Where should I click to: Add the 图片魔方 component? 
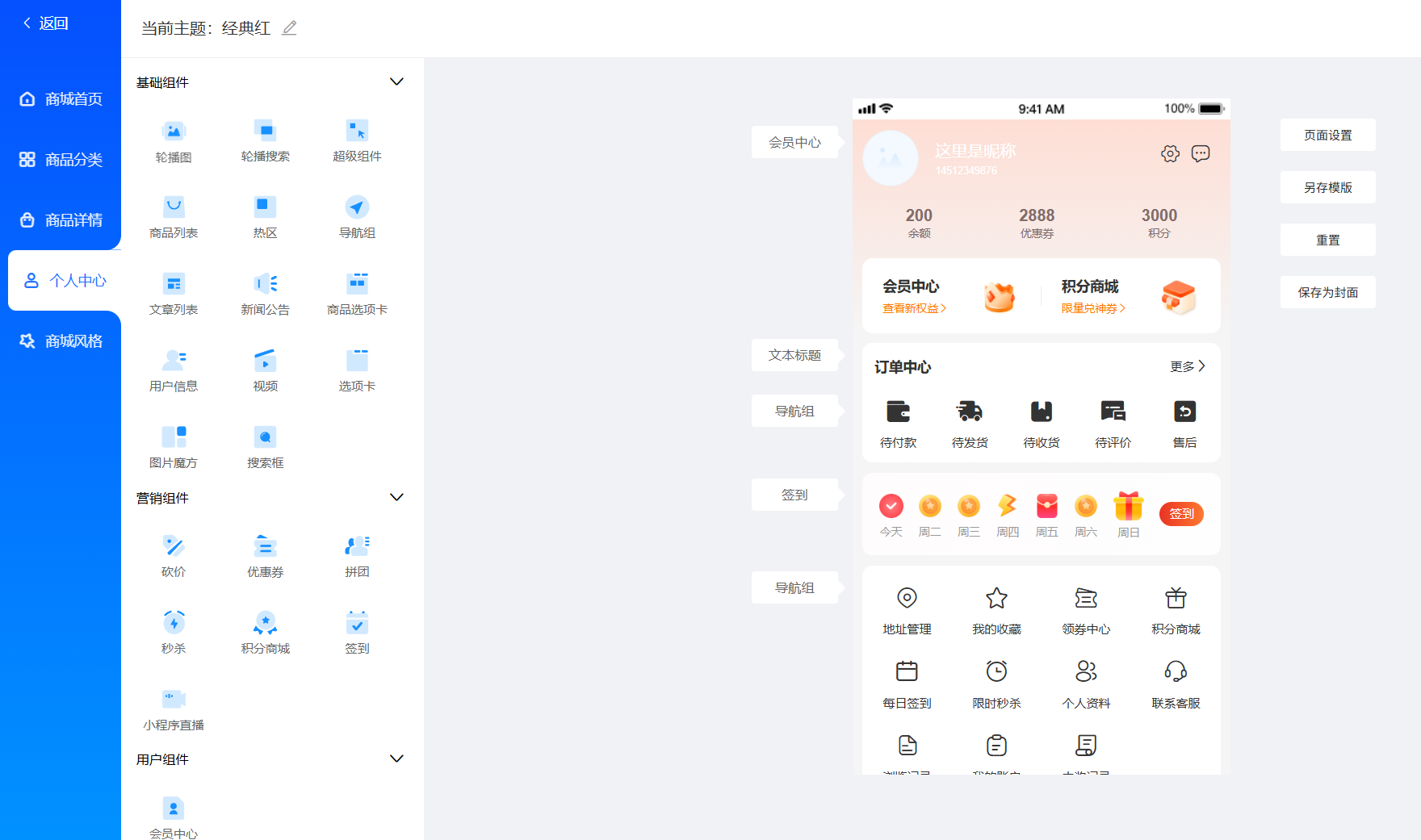[174, 448]
